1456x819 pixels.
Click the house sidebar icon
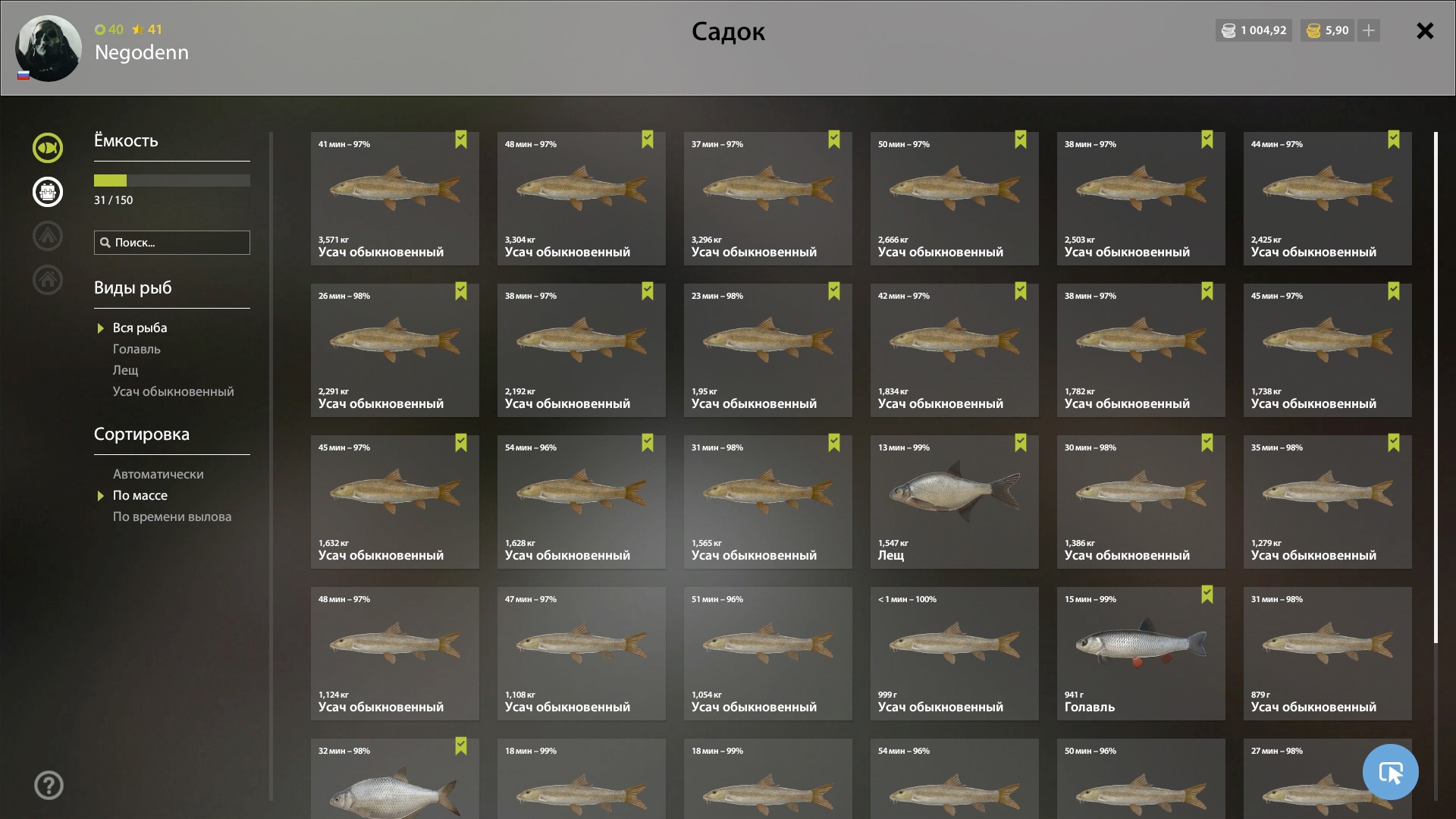coord(47,280)
